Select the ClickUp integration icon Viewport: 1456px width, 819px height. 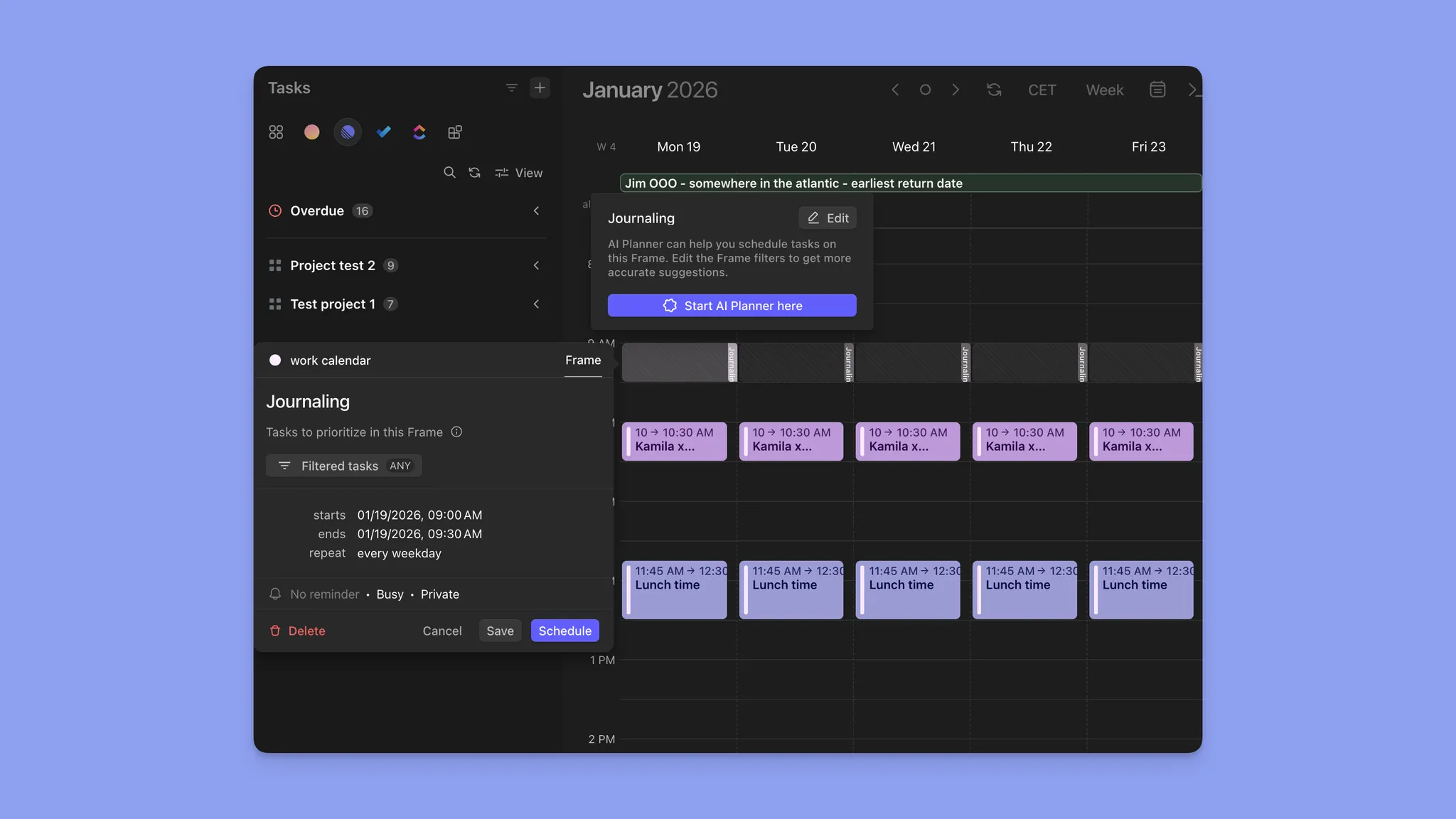click(x=419, y=132)
